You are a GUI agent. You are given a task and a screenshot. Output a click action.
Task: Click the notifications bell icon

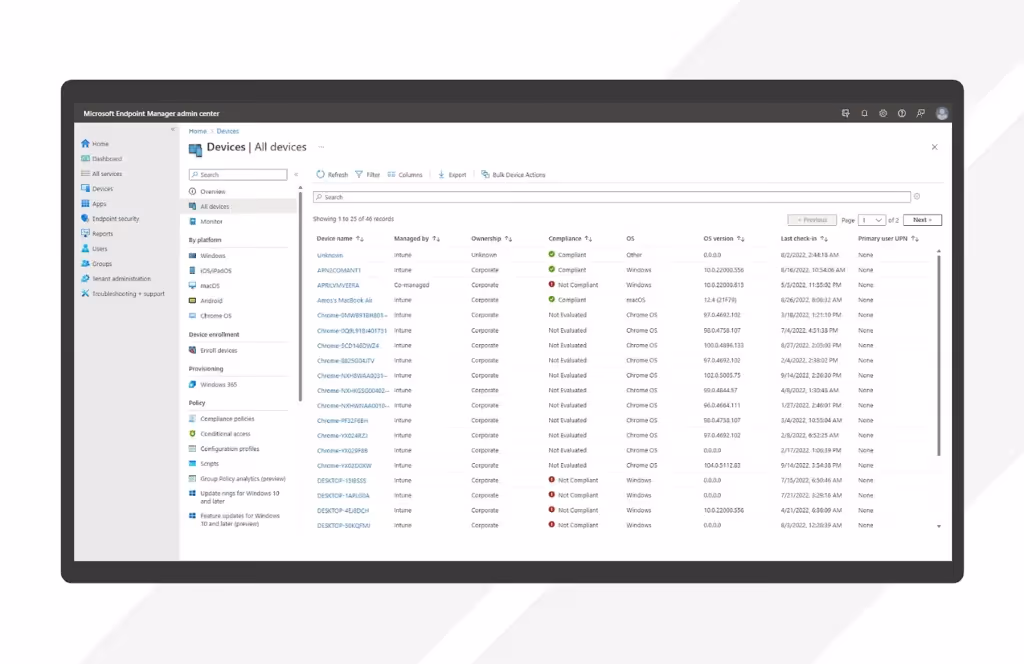click(x=864, y=113)
